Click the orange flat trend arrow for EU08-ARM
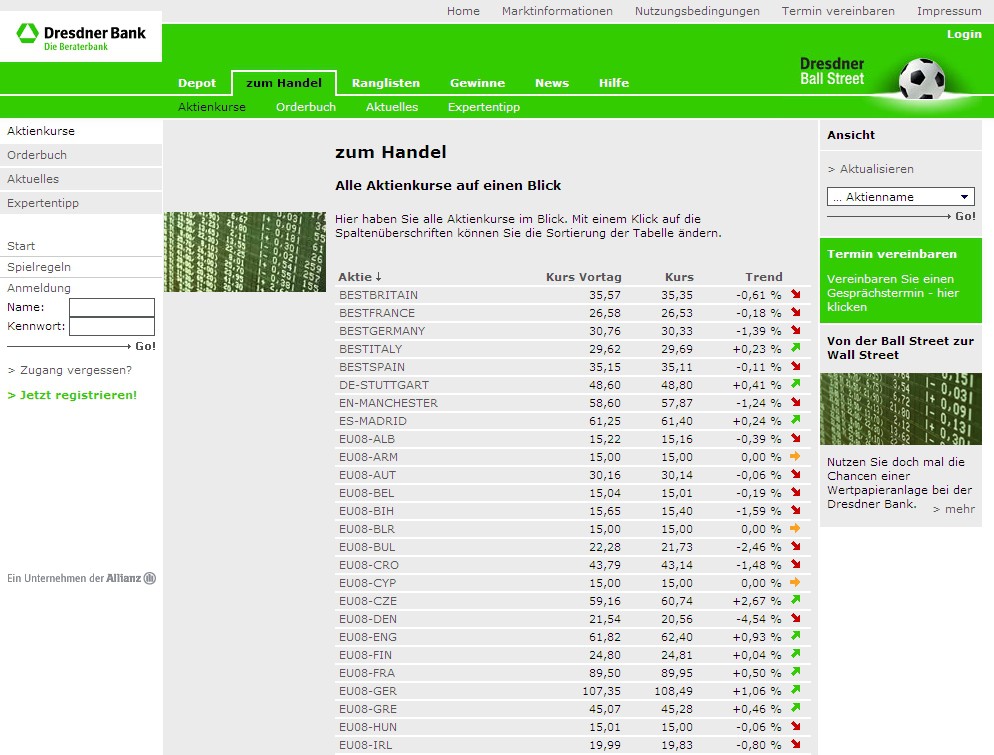 pos(796,456)
